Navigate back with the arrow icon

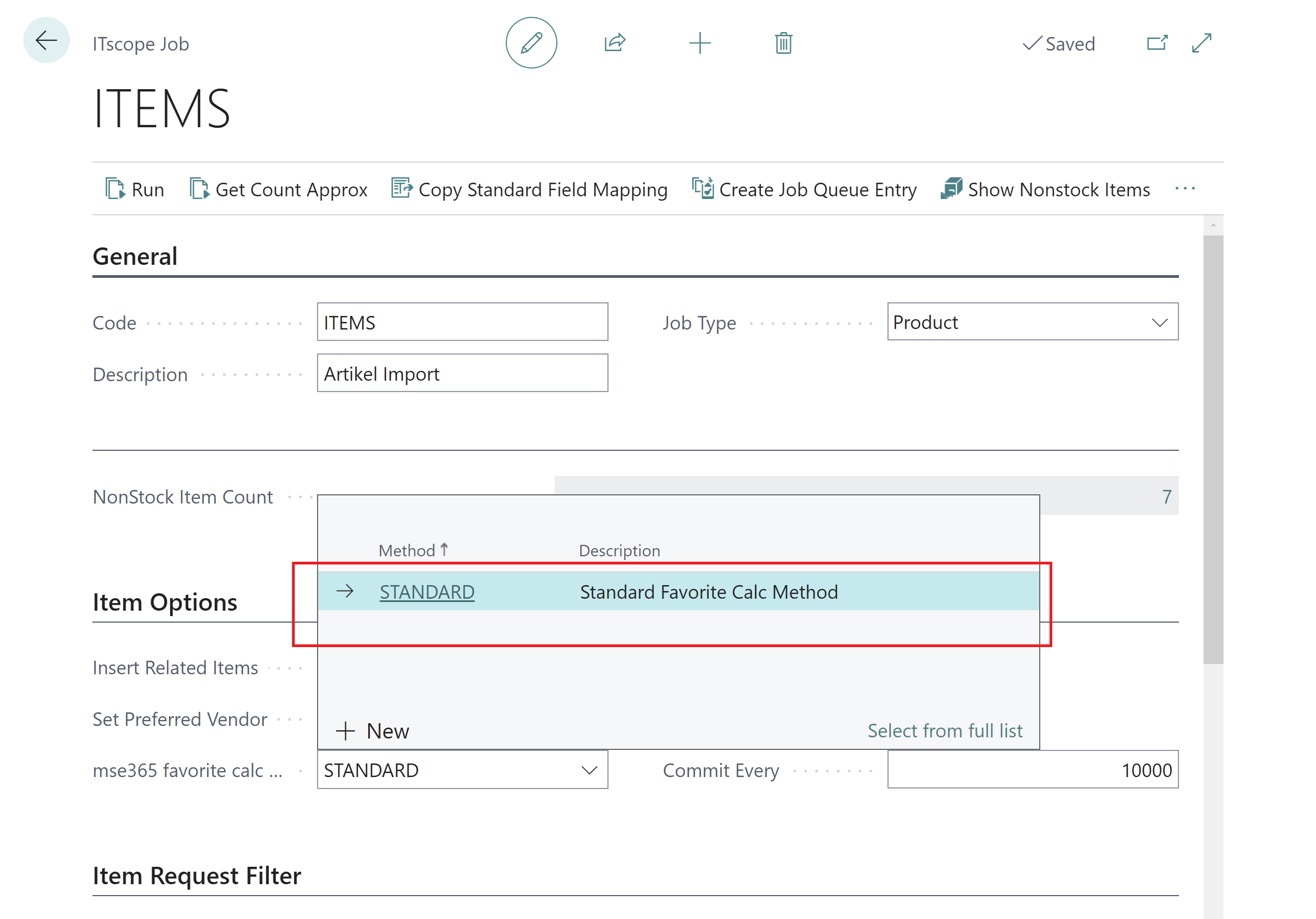tap(46, 41)
